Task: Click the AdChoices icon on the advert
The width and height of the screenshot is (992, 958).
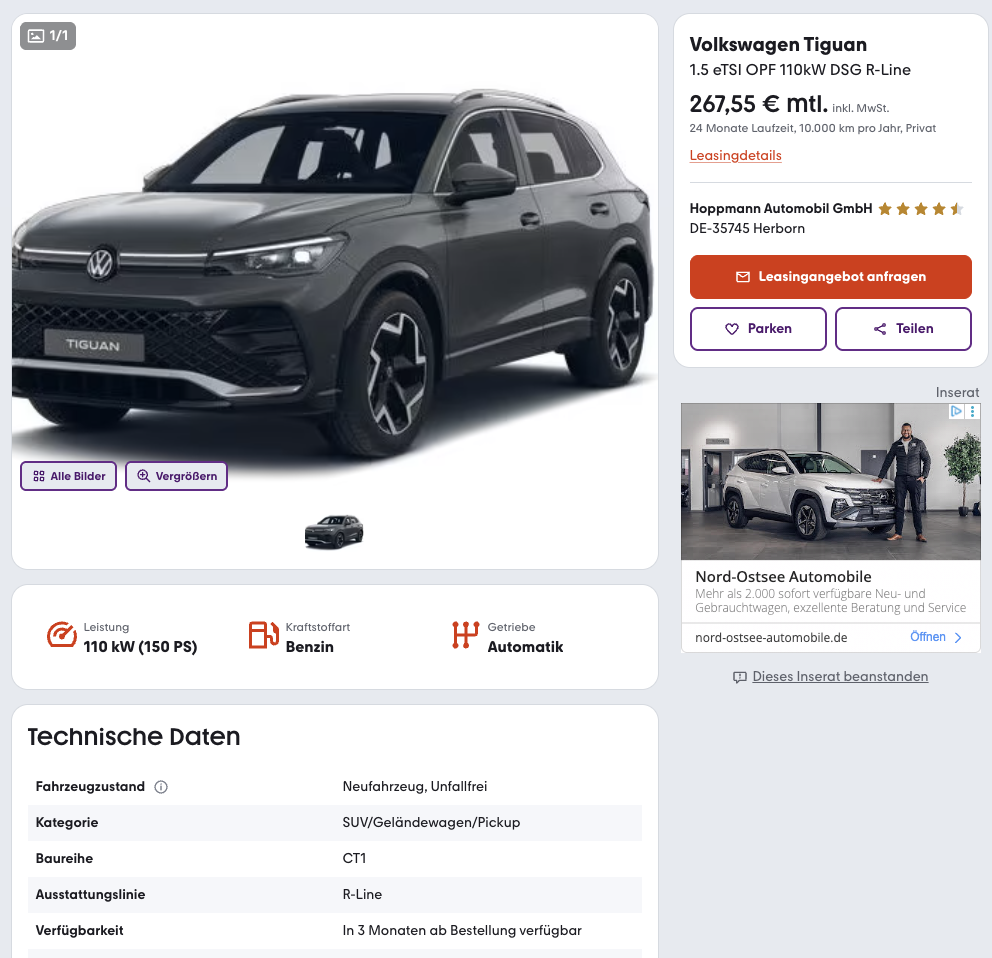Action: coord(957,411)
